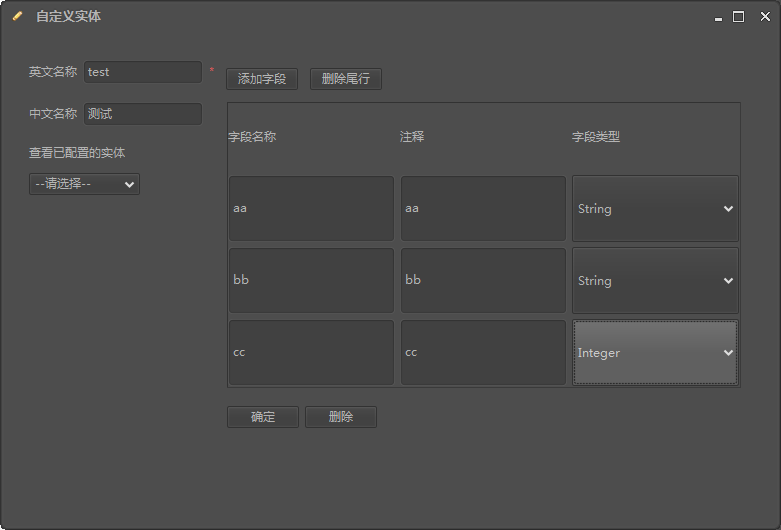
Task: Click the 英文名称 label
Action: tap(53, 72)
